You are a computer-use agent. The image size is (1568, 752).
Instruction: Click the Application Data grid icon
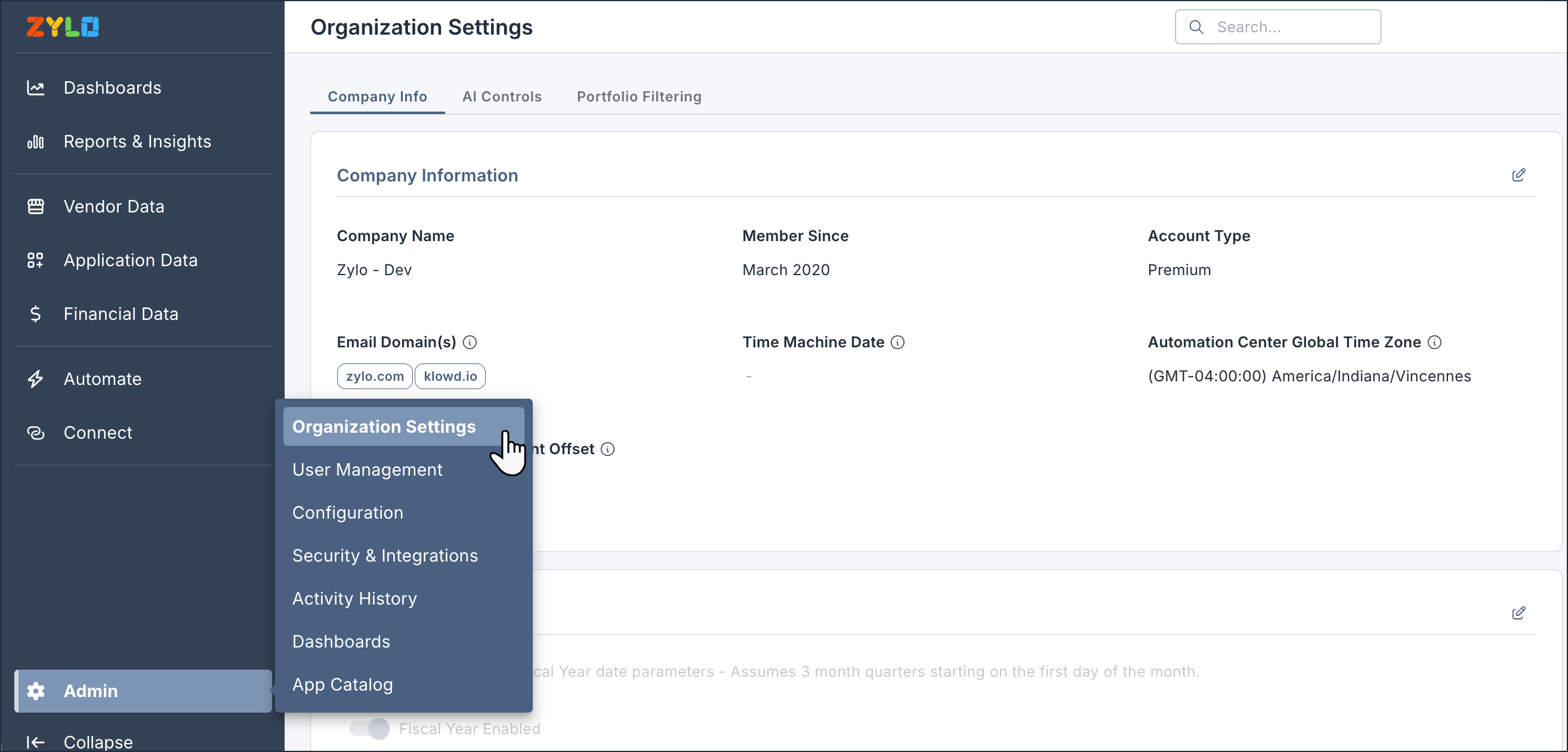pyautogui.click(x=35, y=260)
